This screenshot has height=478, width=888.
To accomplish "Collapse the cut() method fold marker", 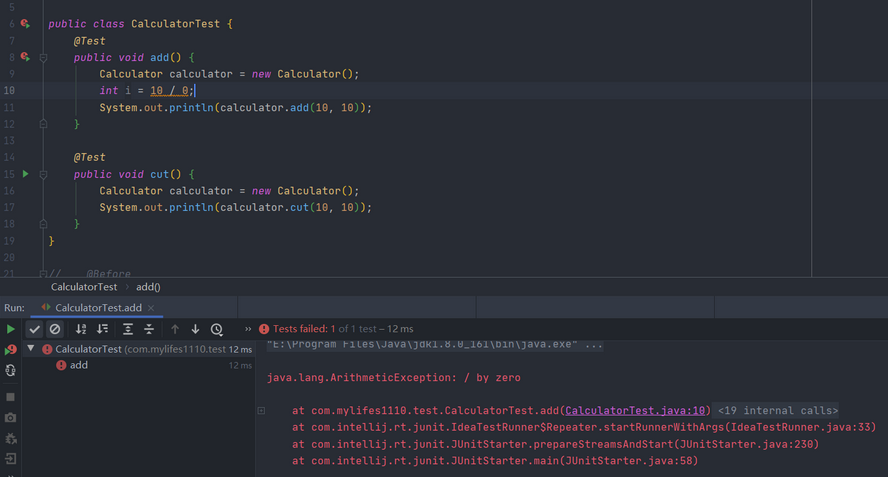I will (43, 174).
